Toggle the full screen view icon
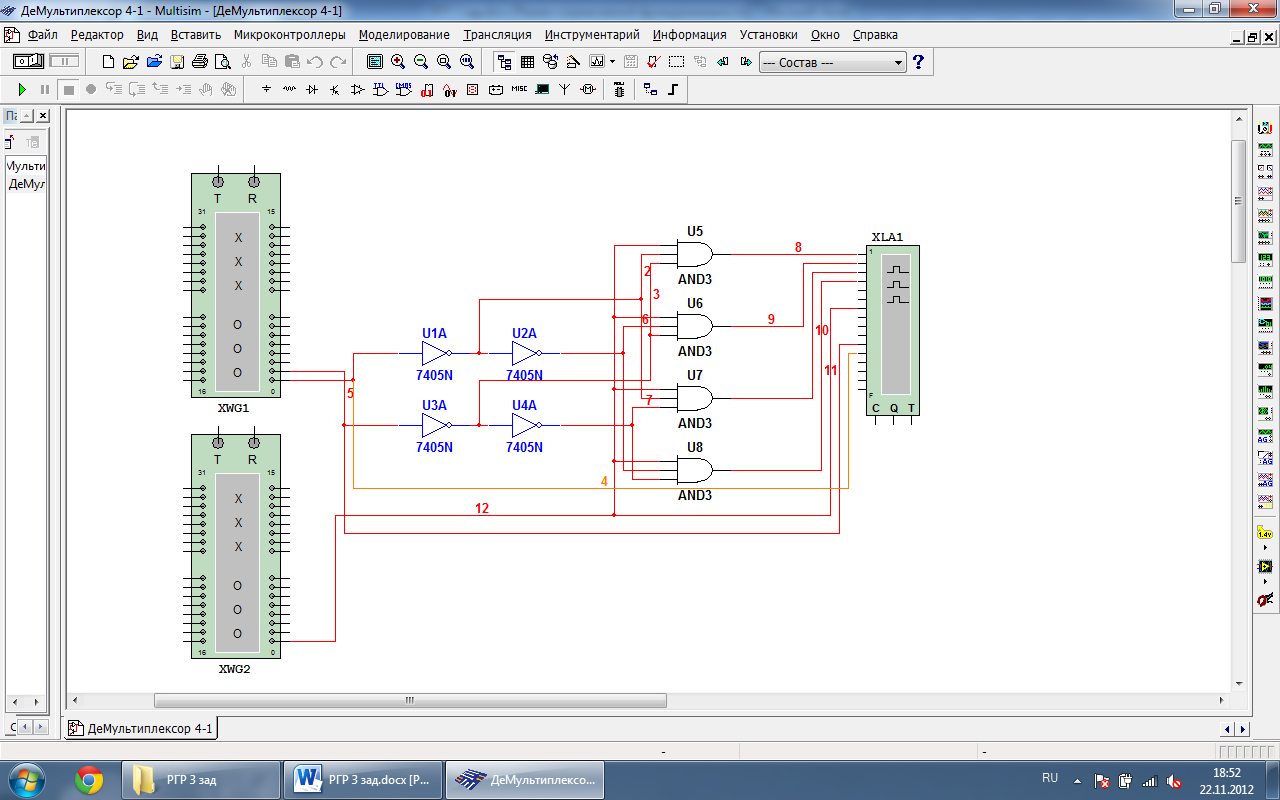1280x800 pixels. [x=374, y=62]
